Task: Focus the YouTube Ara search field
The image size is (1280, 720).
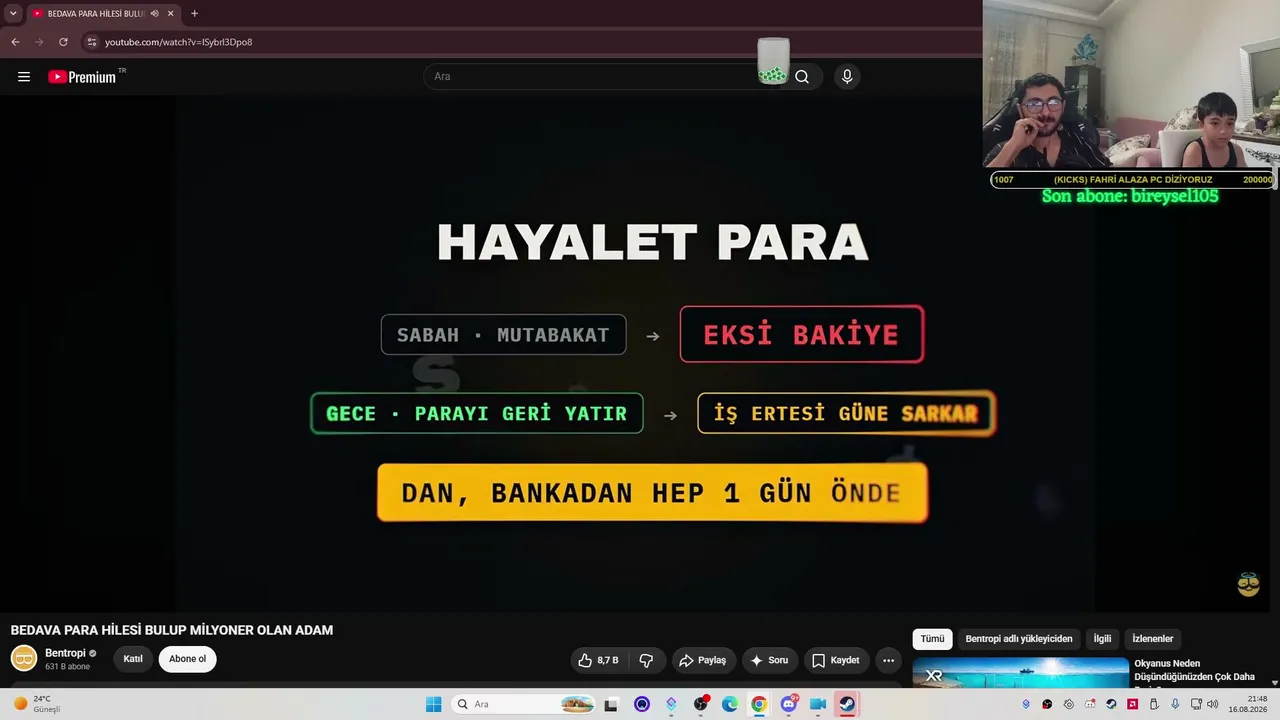Action: pos(604,77)
